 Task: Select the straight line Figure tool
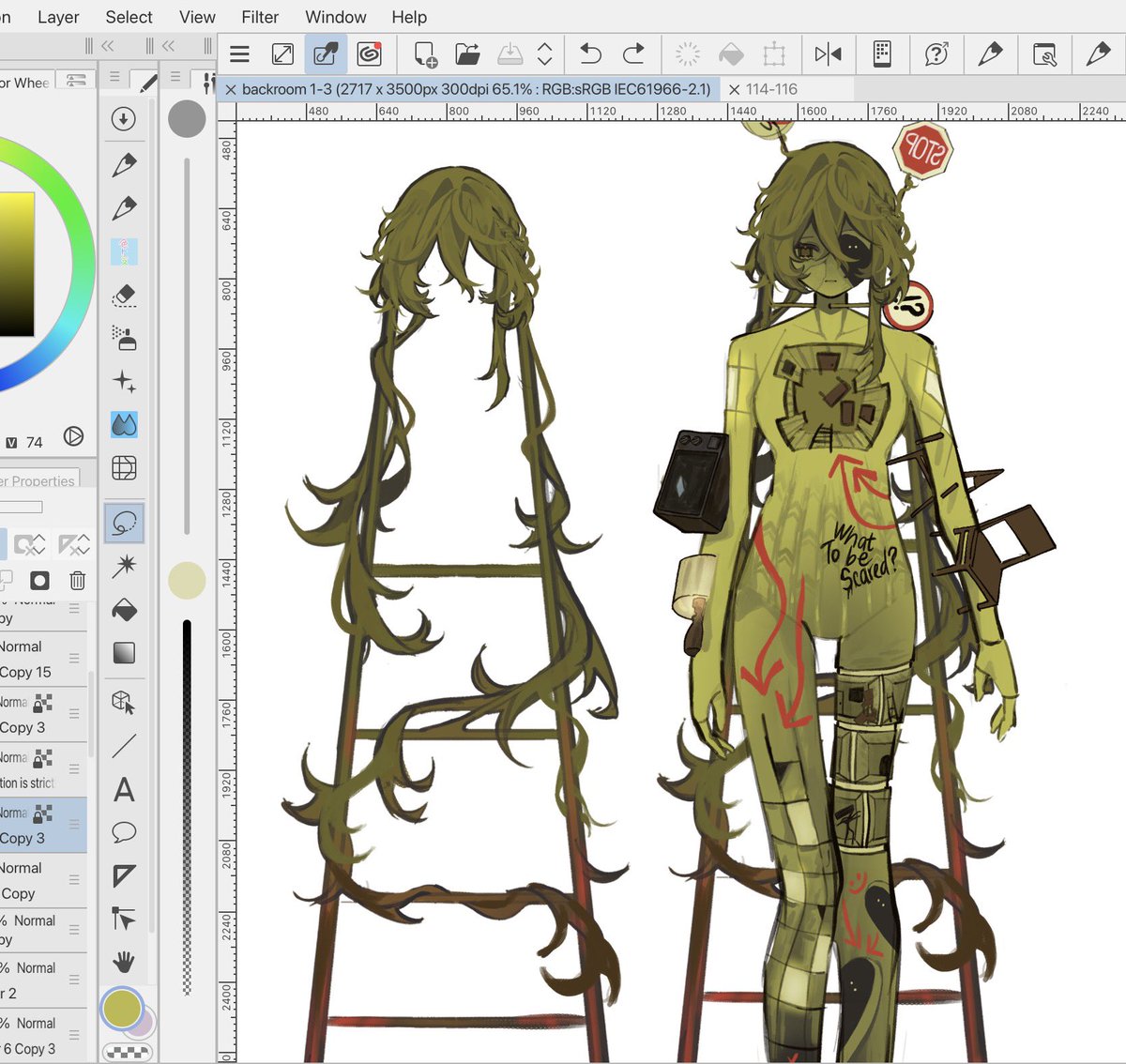(x=124, y=746)
